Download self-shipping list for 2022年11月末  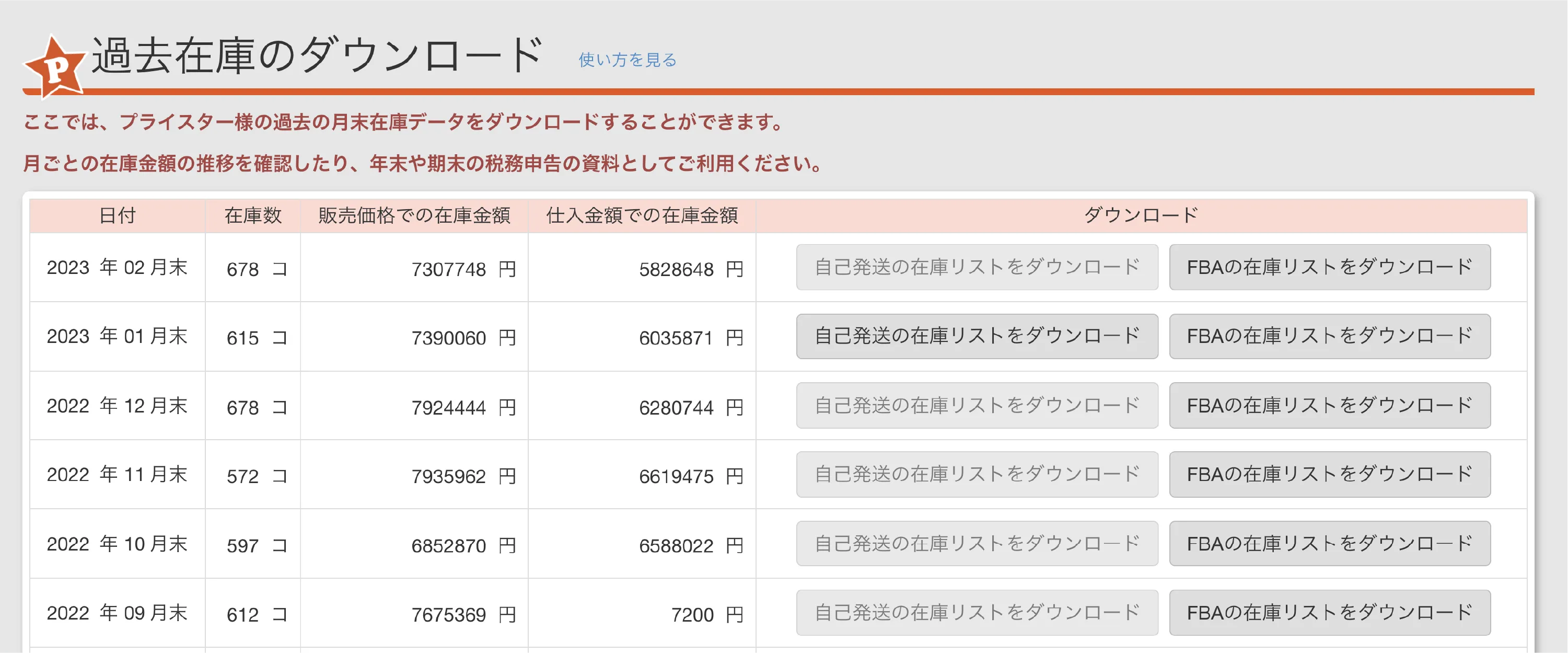[977, 475]
